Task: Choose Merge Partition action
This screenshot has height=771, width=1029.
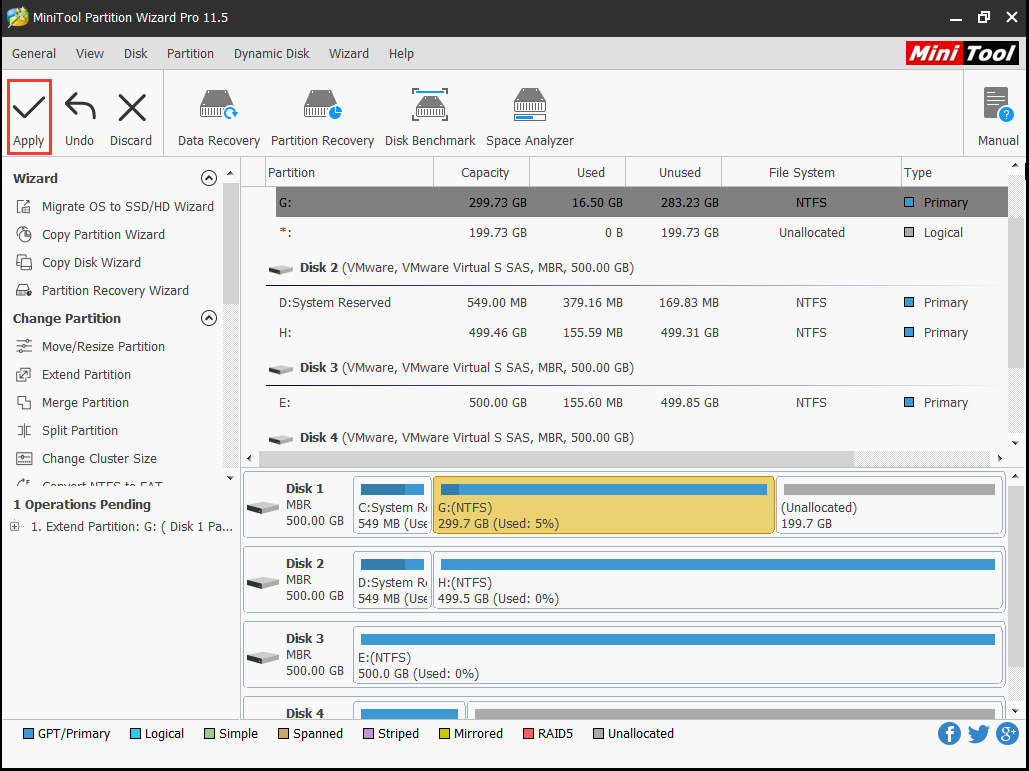Action: tap(72, 403)
